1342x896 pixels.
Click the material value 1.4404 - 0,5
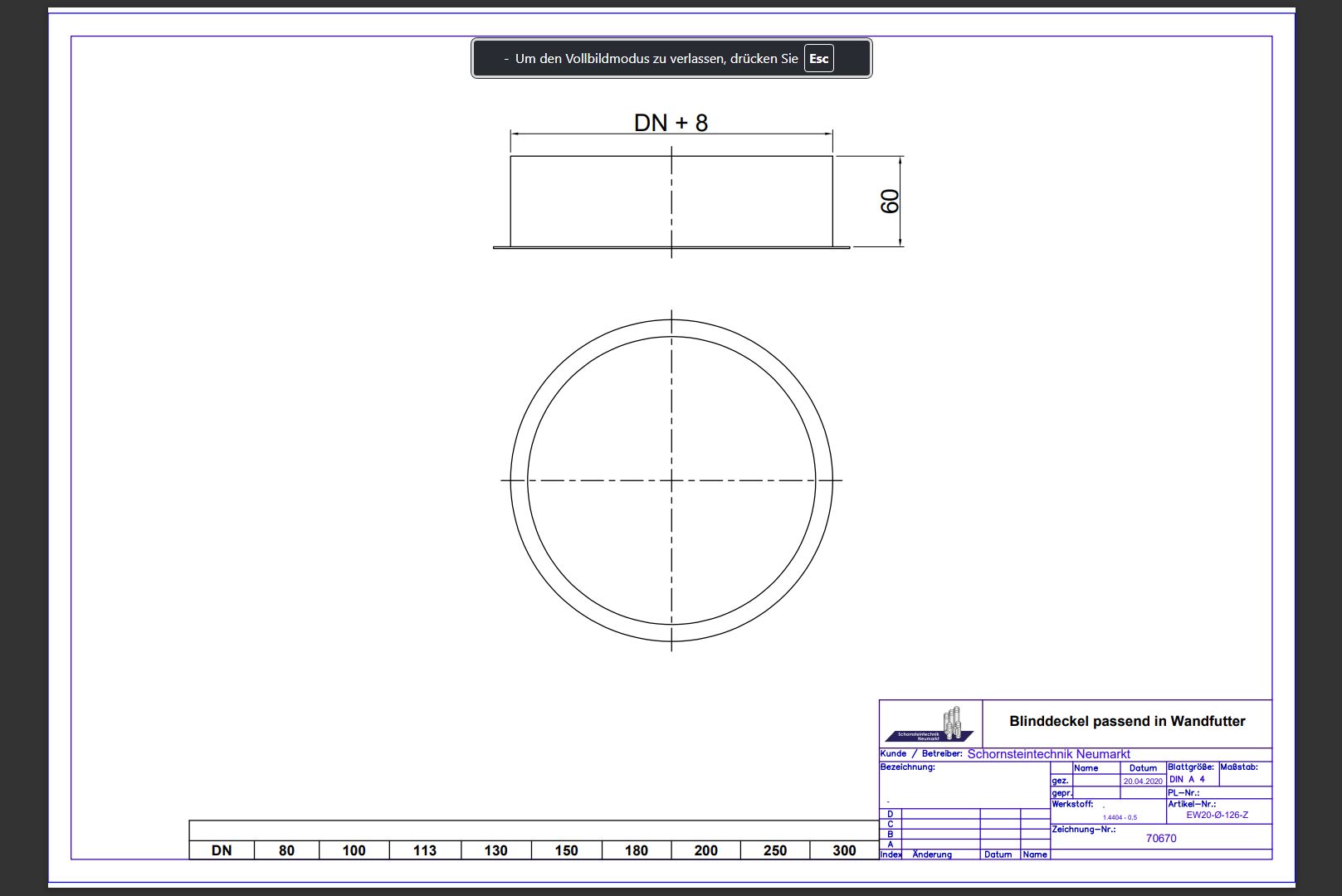click(1120, 817)
